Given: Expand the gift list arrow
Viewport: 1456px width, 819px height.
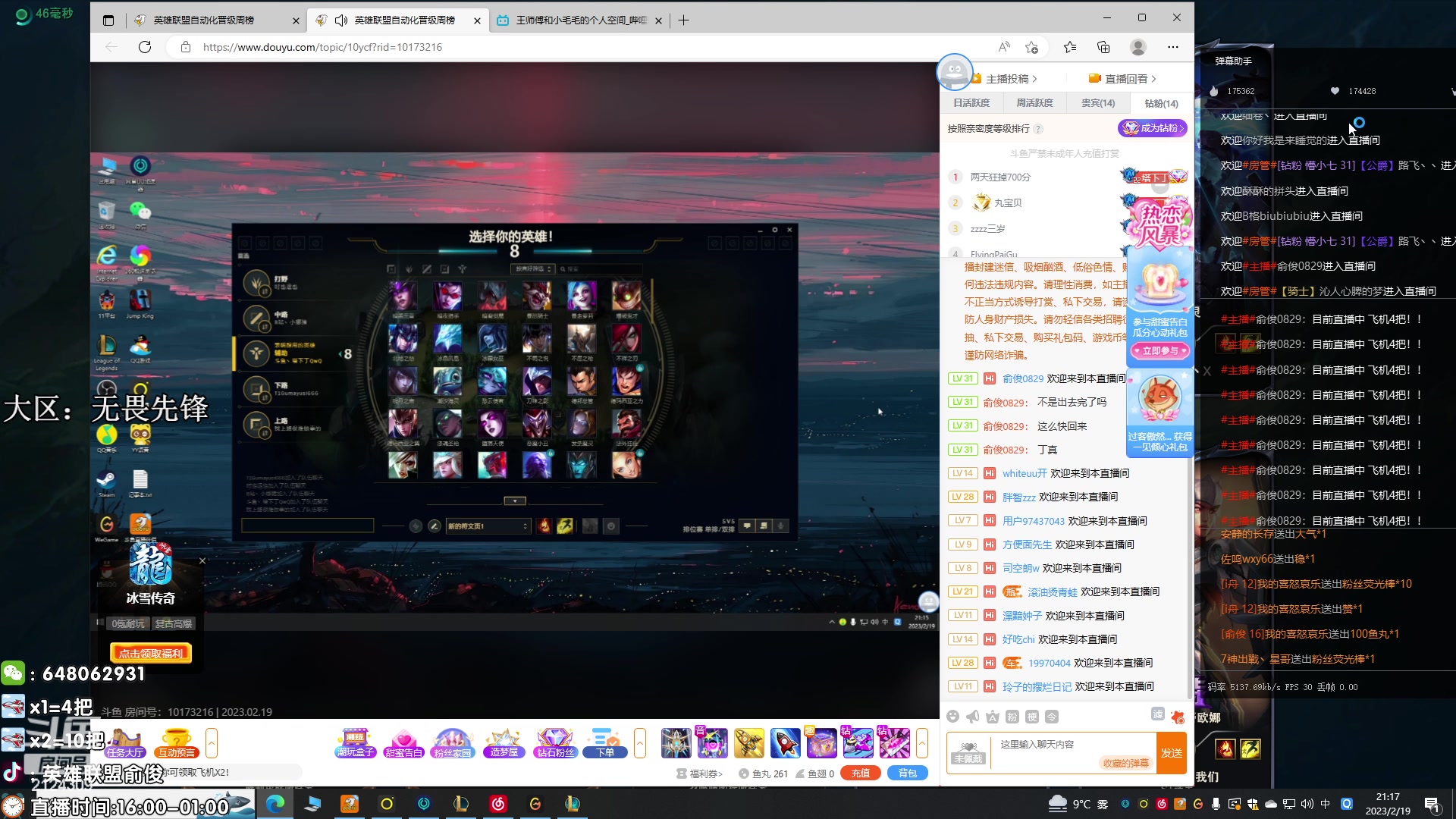Looking at the screenshot, I should tap(922, 743).
